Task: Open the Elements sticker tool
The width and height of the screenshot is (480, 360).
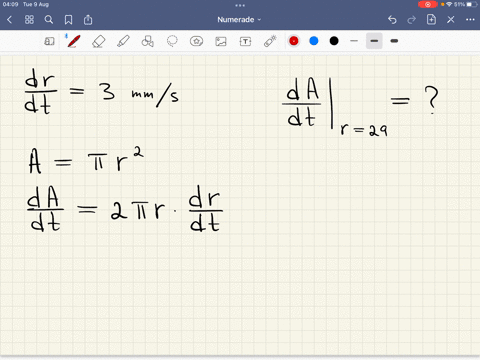Action: [x=196, y=41]
